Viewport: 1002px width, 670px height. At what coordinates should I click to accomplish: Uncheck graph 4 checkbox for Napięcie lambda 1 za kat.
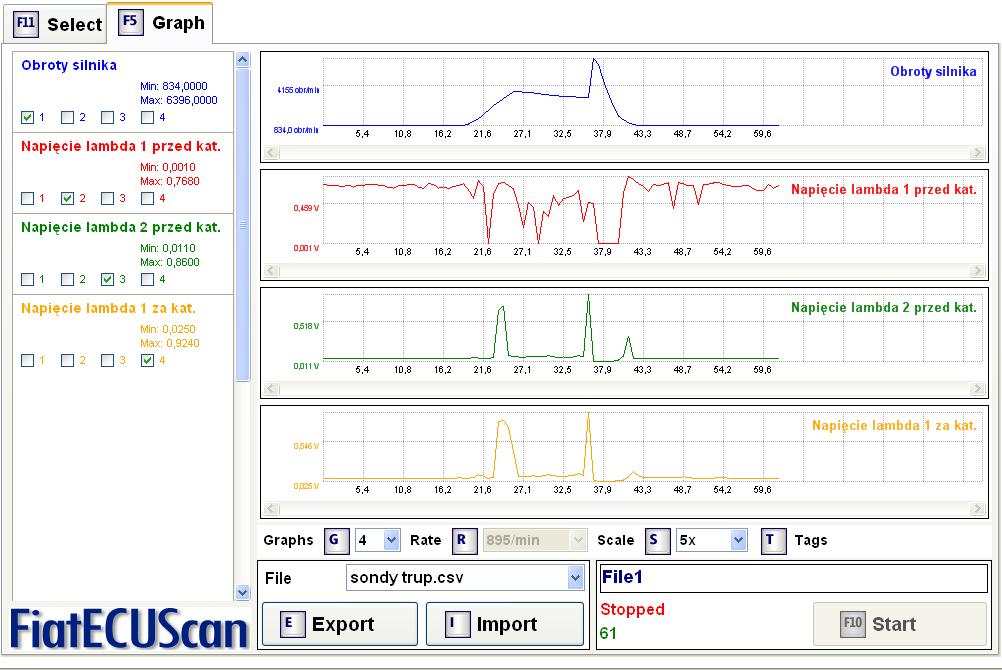(x=148, y=360)
